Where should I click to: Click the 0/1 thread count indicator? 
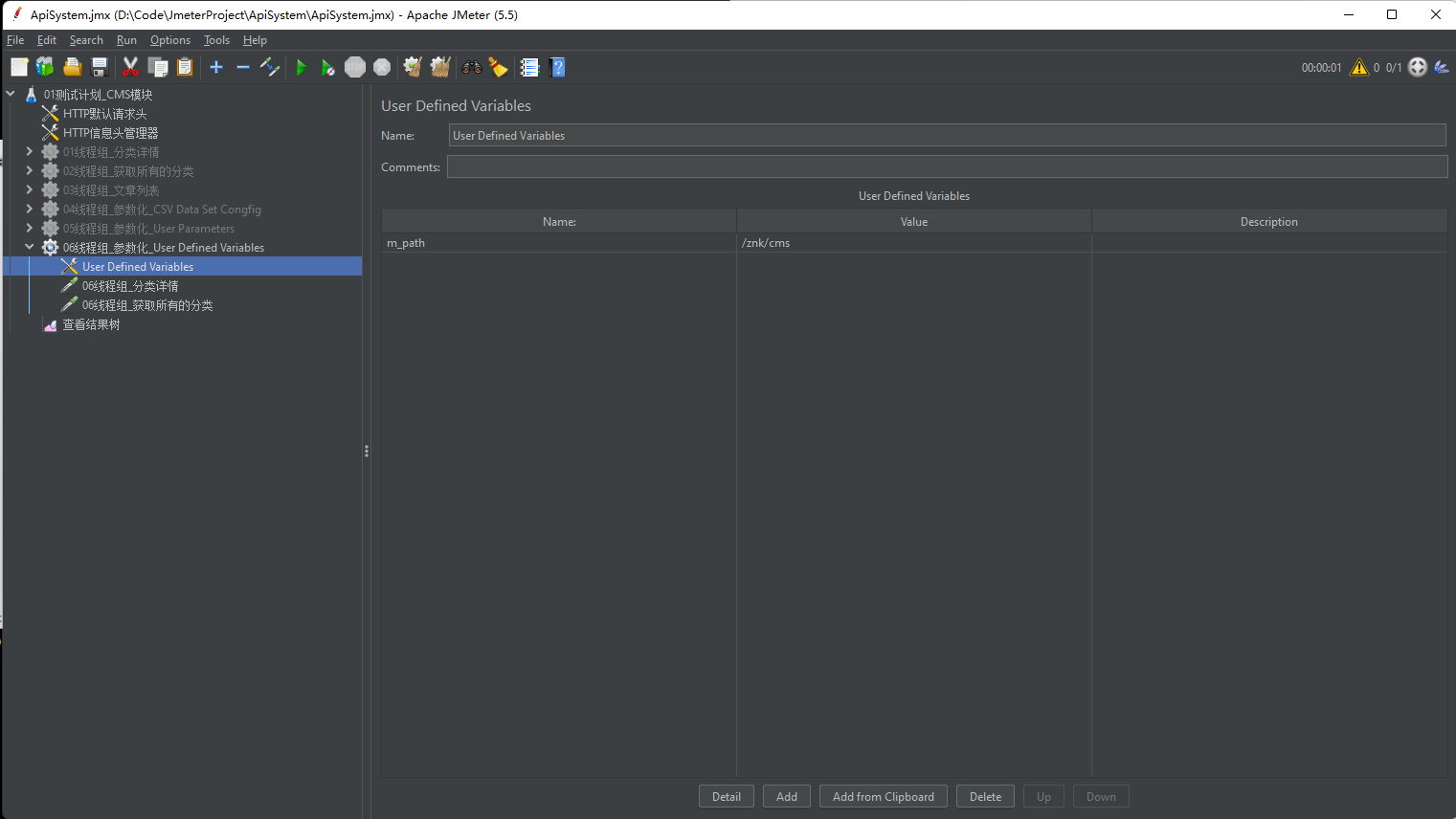pos(1394,67)
